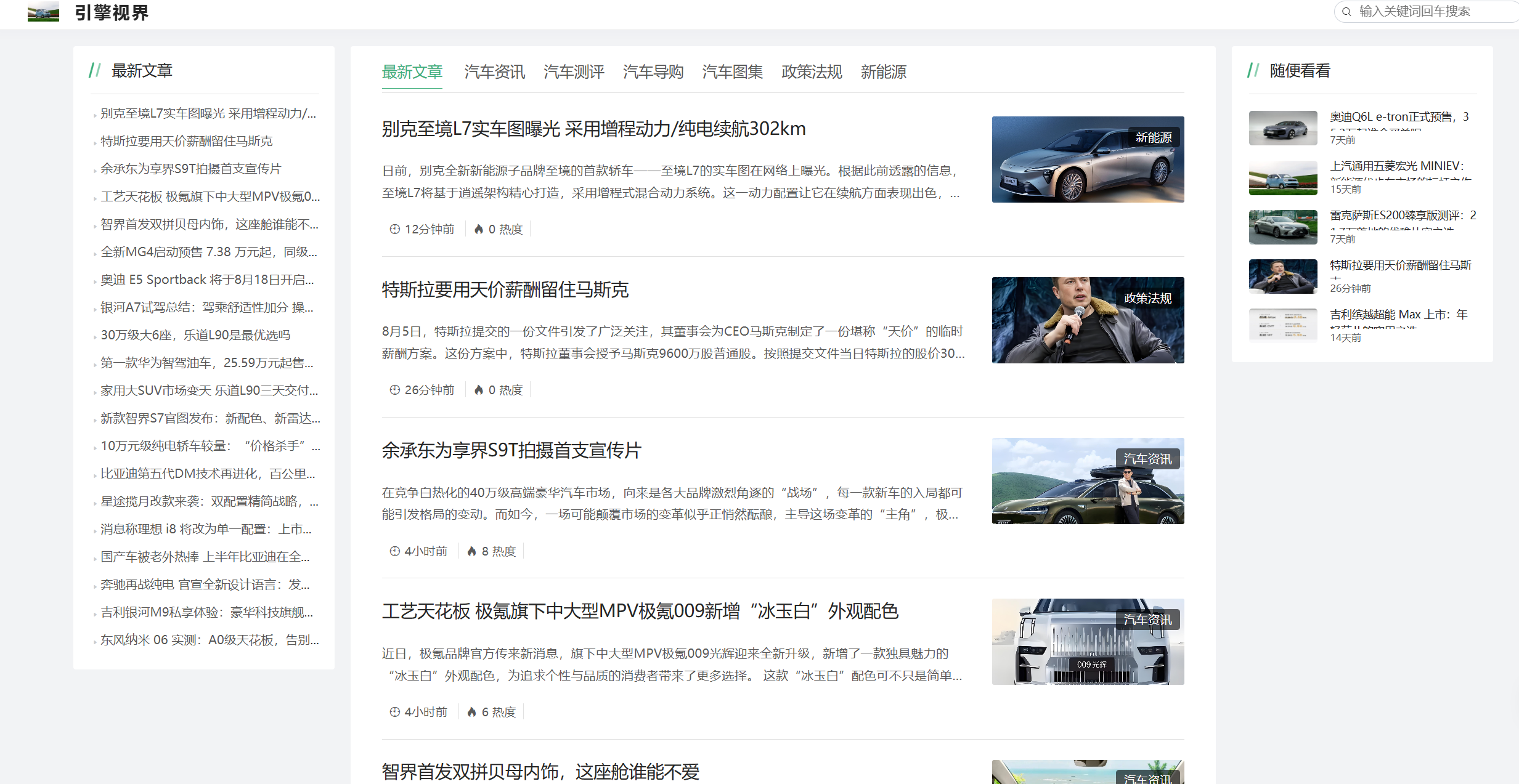Click the clock icon beside 12分钟前

(x=394, y=229)
